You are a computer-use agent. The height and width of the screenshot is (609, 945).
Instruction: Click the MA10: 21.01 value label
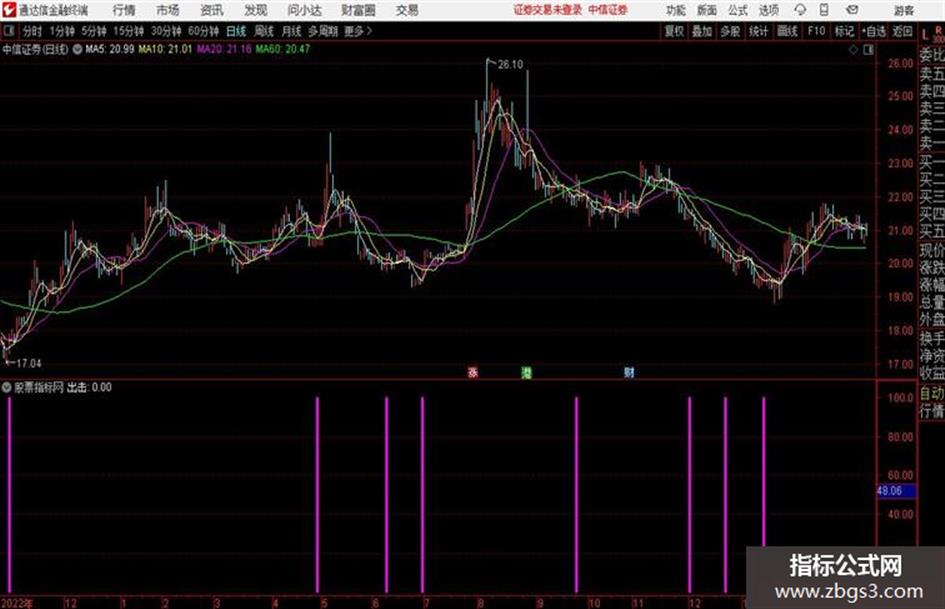pyautogui.click(x=165, y=49)
